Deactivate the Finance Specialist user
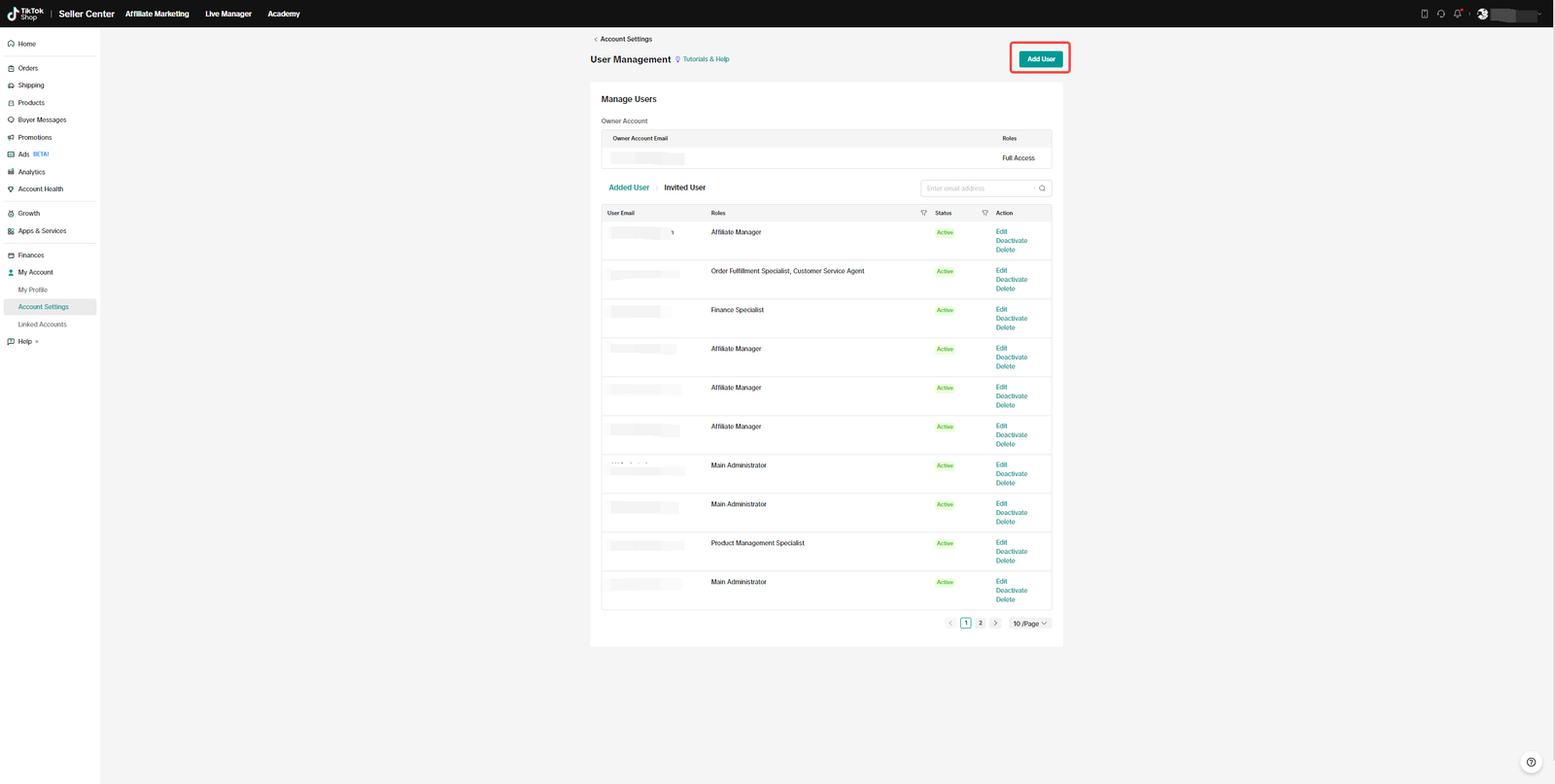 pos(1012,319)
